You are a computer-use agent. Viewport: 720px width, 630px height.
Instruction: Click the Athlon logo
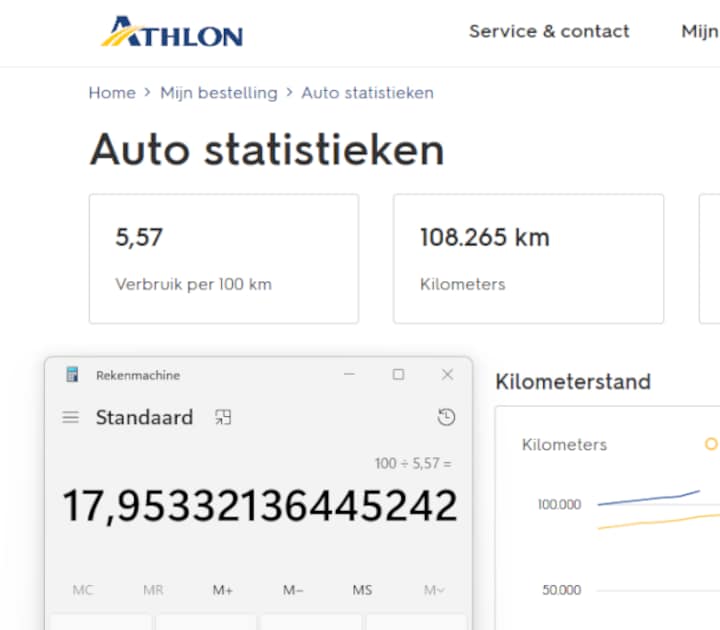172,32
